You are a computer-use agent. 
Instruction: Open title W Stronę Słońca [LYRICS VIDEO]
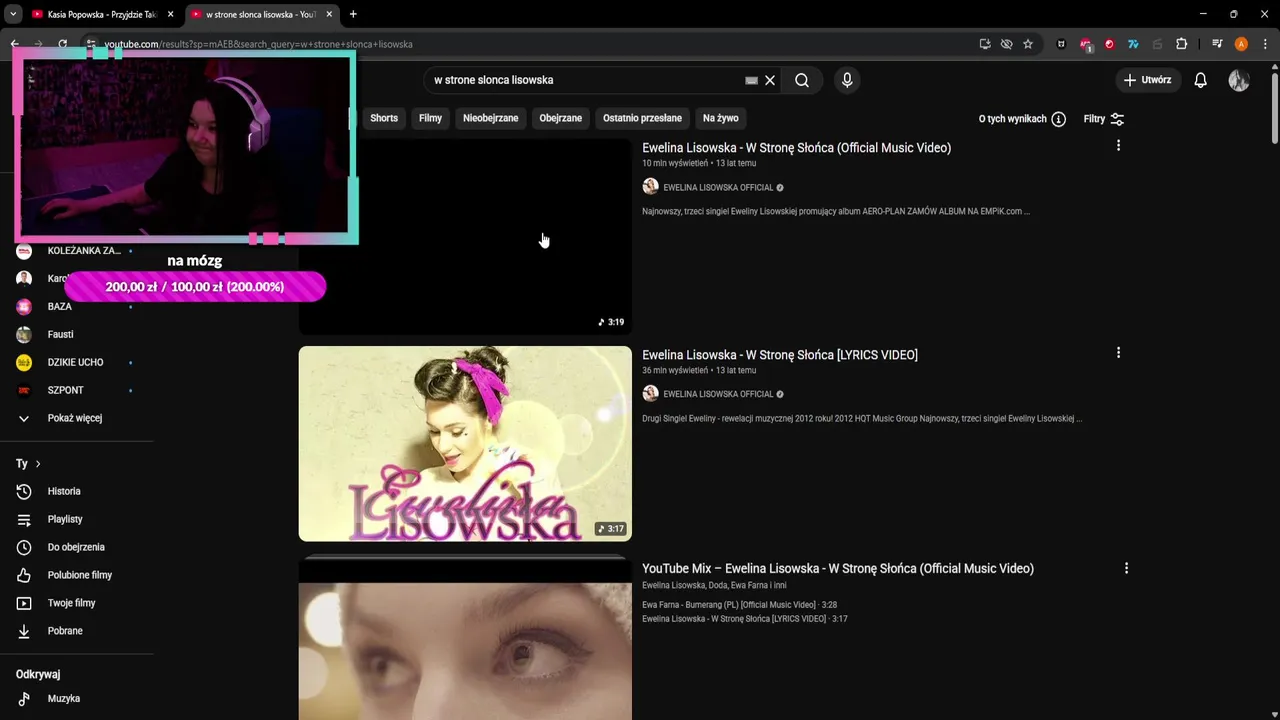click(x=780, y=355)
